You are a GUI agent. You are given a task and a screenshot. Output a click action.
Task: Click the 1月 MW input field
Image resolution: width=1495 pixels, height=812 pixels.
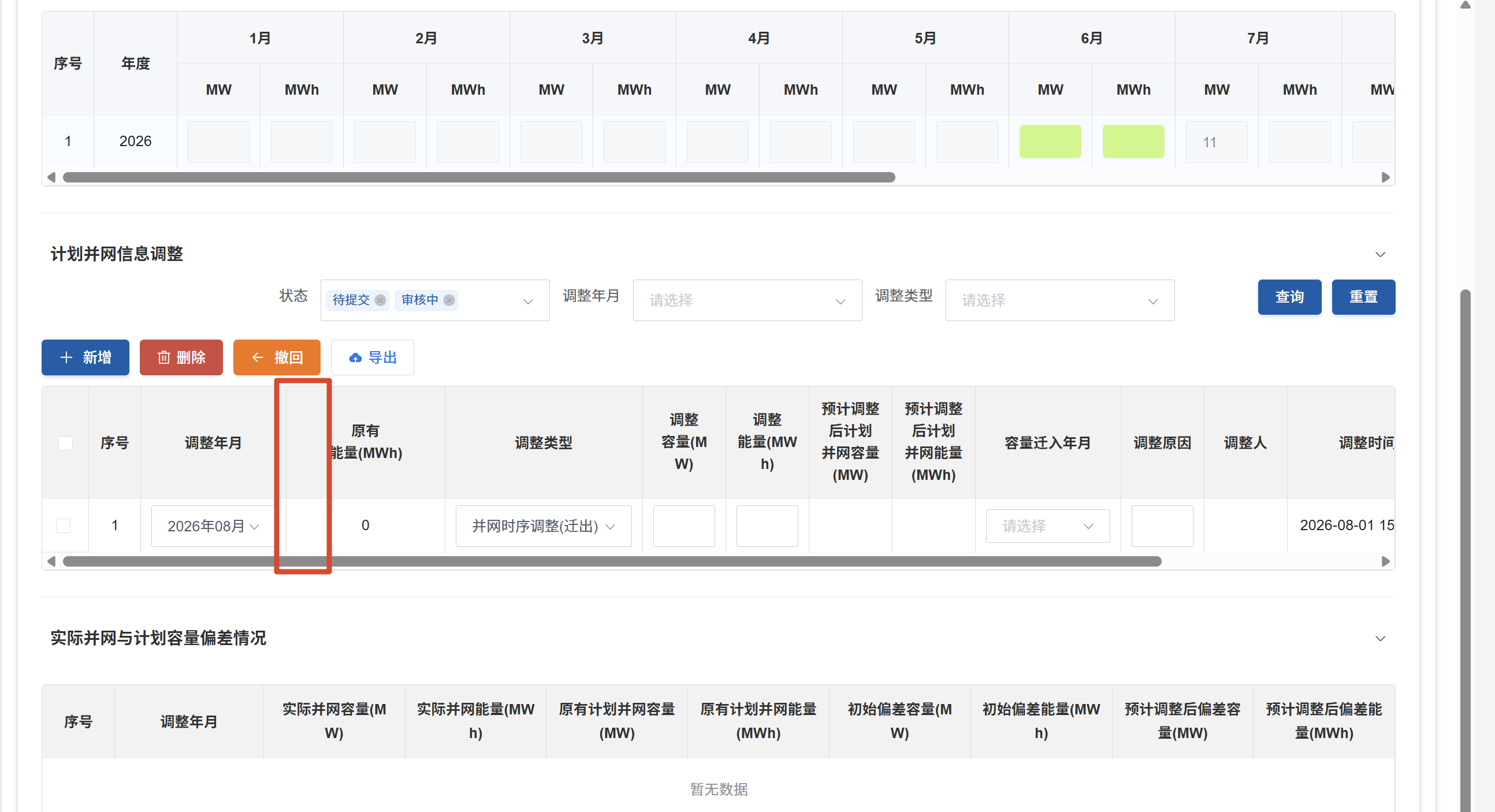(218, 141)
